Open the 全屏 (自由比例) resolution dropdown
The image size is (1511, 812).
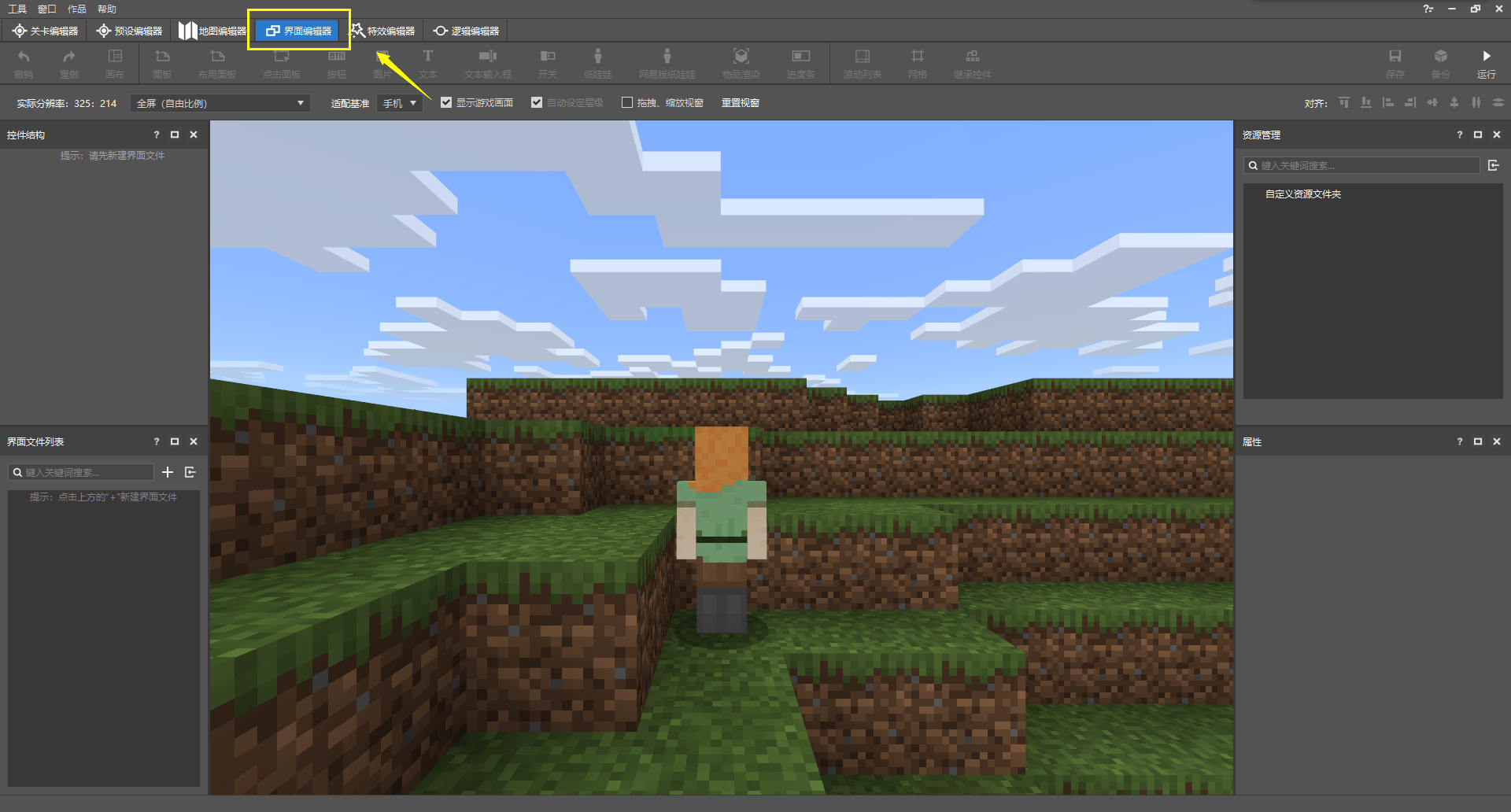(x=220, y=103)
